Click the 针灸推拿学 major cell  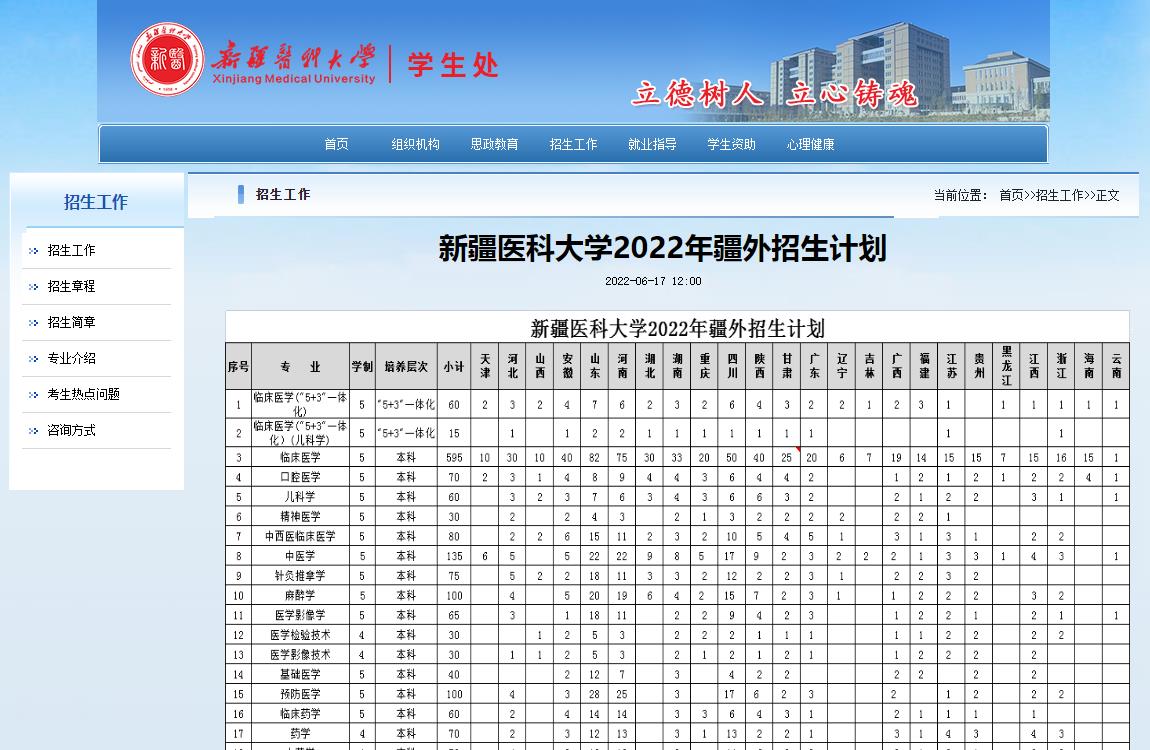[300, 576]
